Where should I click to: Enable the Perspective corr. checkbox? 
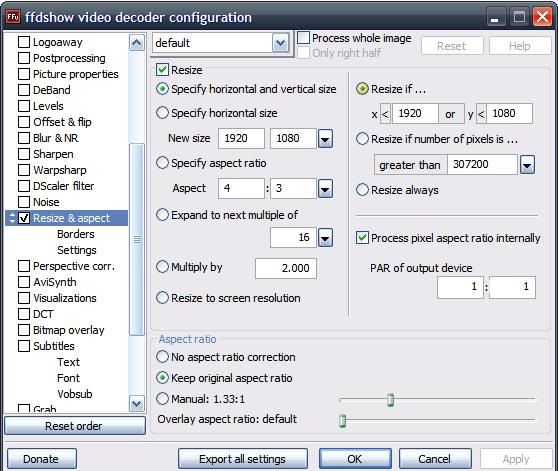click(24, 266)
